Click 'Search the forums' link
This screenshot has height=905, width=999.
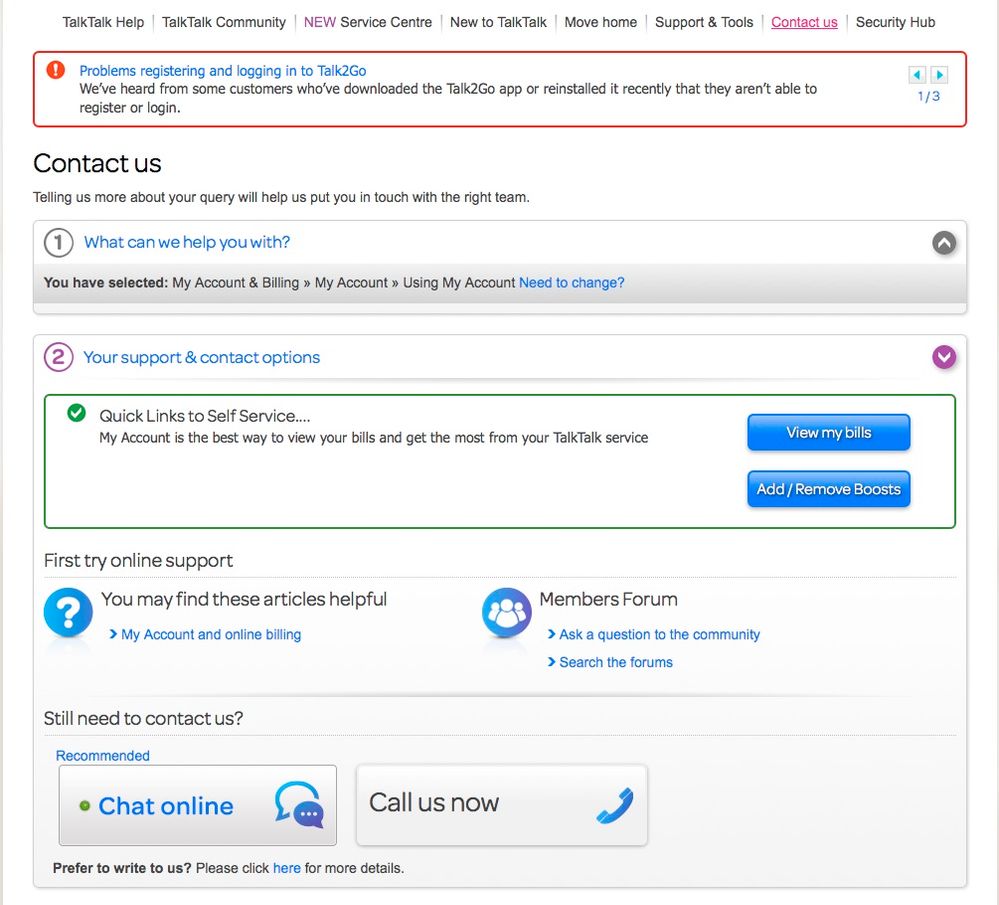pos(615,662)
